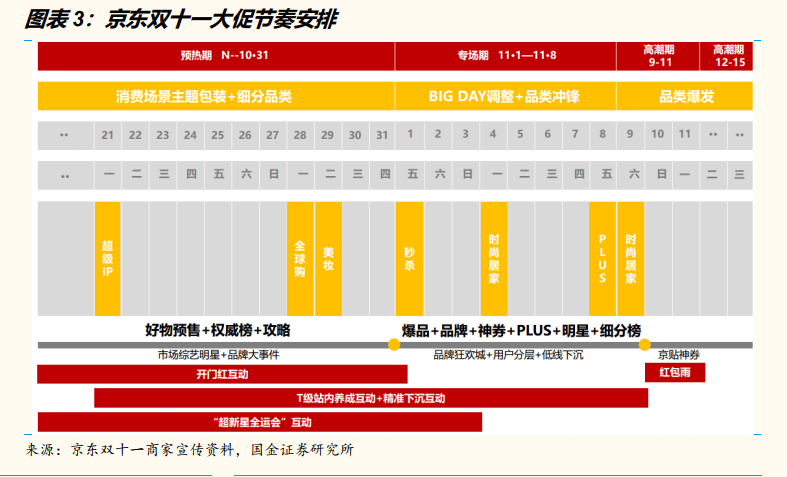Click the 高潮期 12-15 header cell
The height and width of the screenshot is (477, 787).
pos(726,56)
